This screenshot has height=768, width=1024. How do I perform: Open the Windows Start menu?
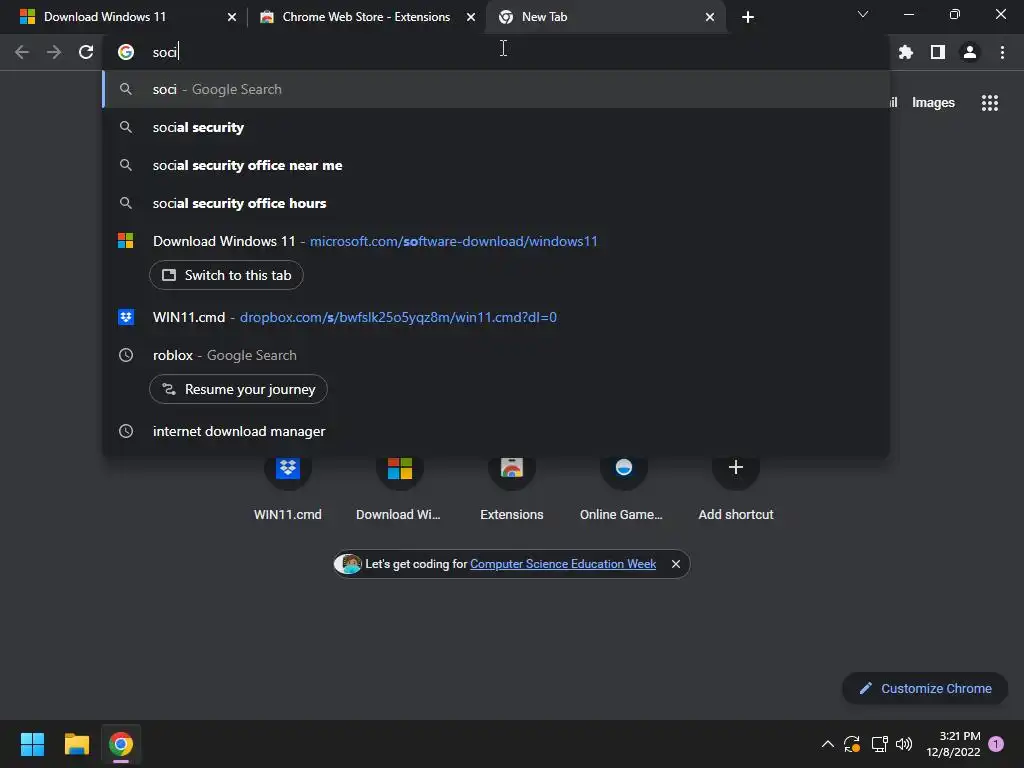click(32, 744)
